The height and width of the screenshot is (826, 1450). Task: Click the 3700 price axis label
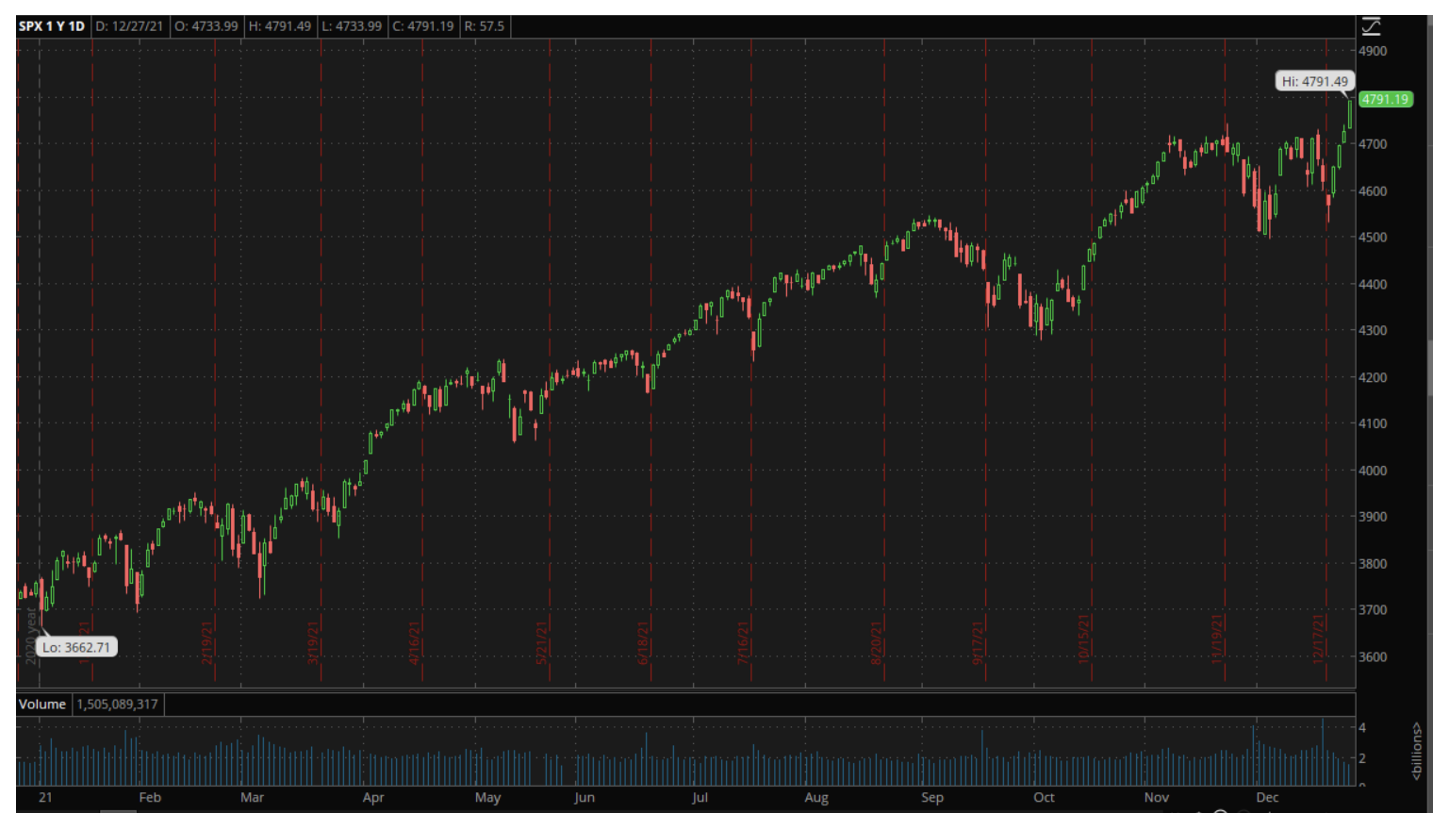tap(1375, 610)
